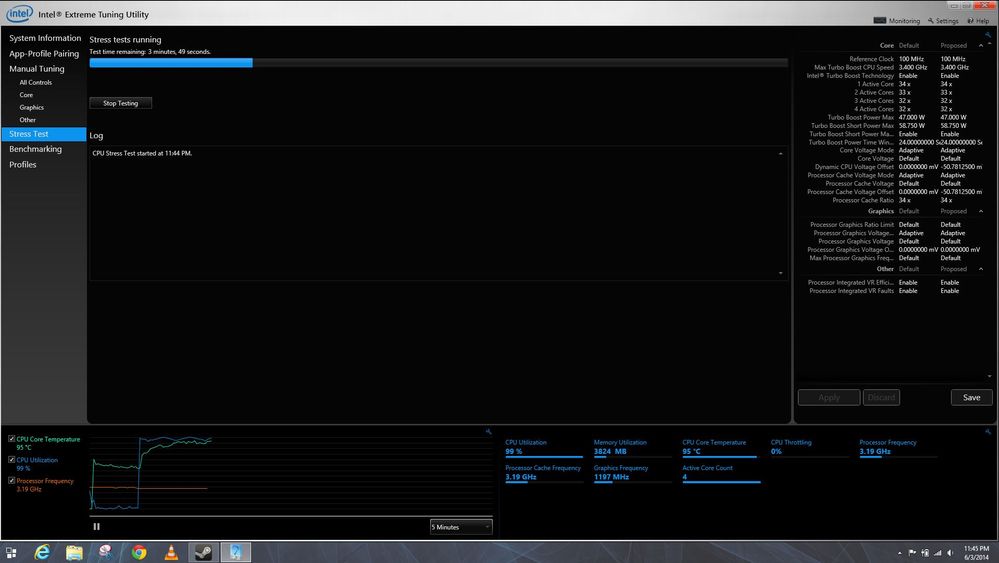Click Memory Utilization 3824 MB readout

point(632,447)
